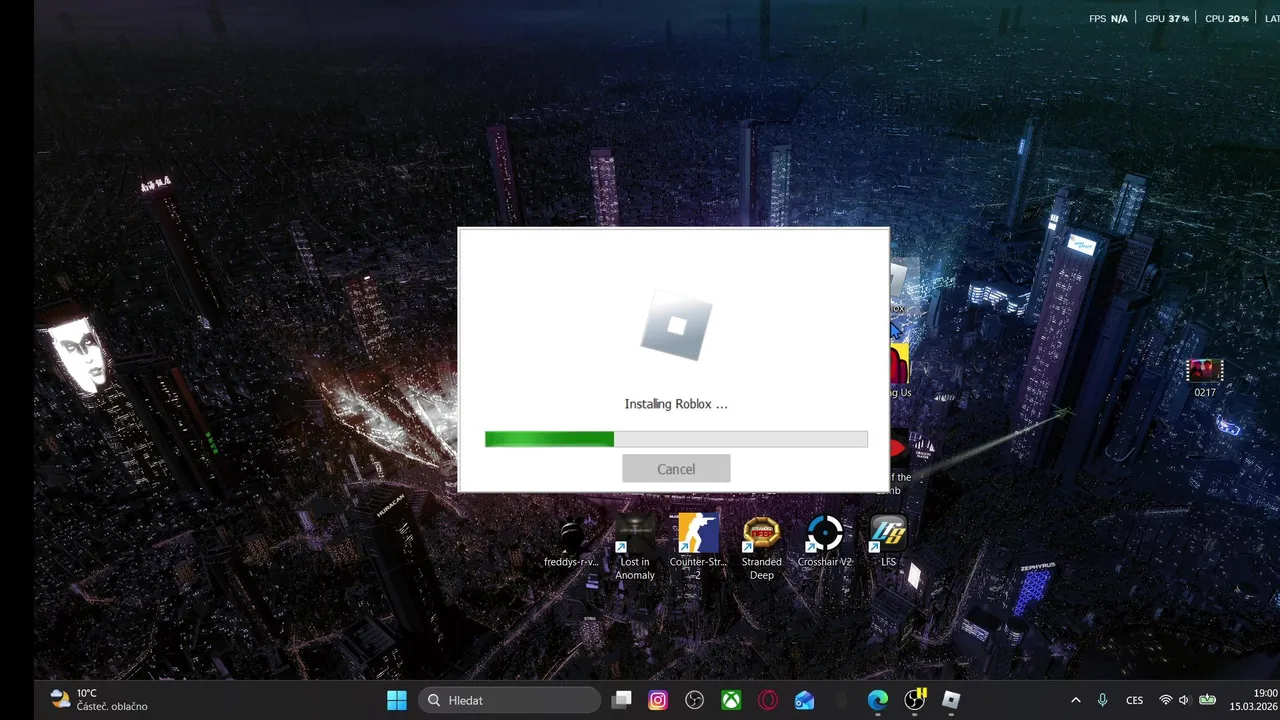
Task: Click the battery status tray icon
Action: tap(1208, 700)
